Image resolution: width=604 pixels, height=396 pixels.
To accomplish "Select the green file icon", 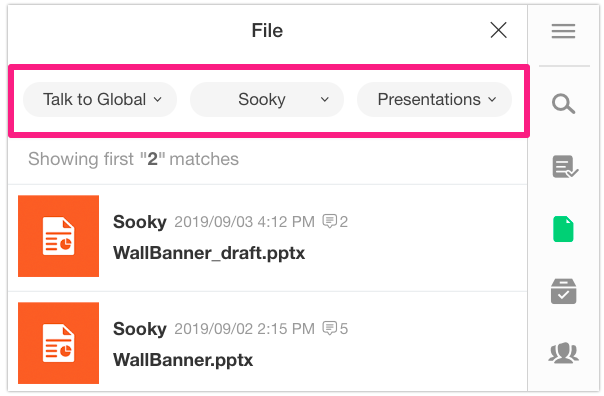I will pos(563,229).
